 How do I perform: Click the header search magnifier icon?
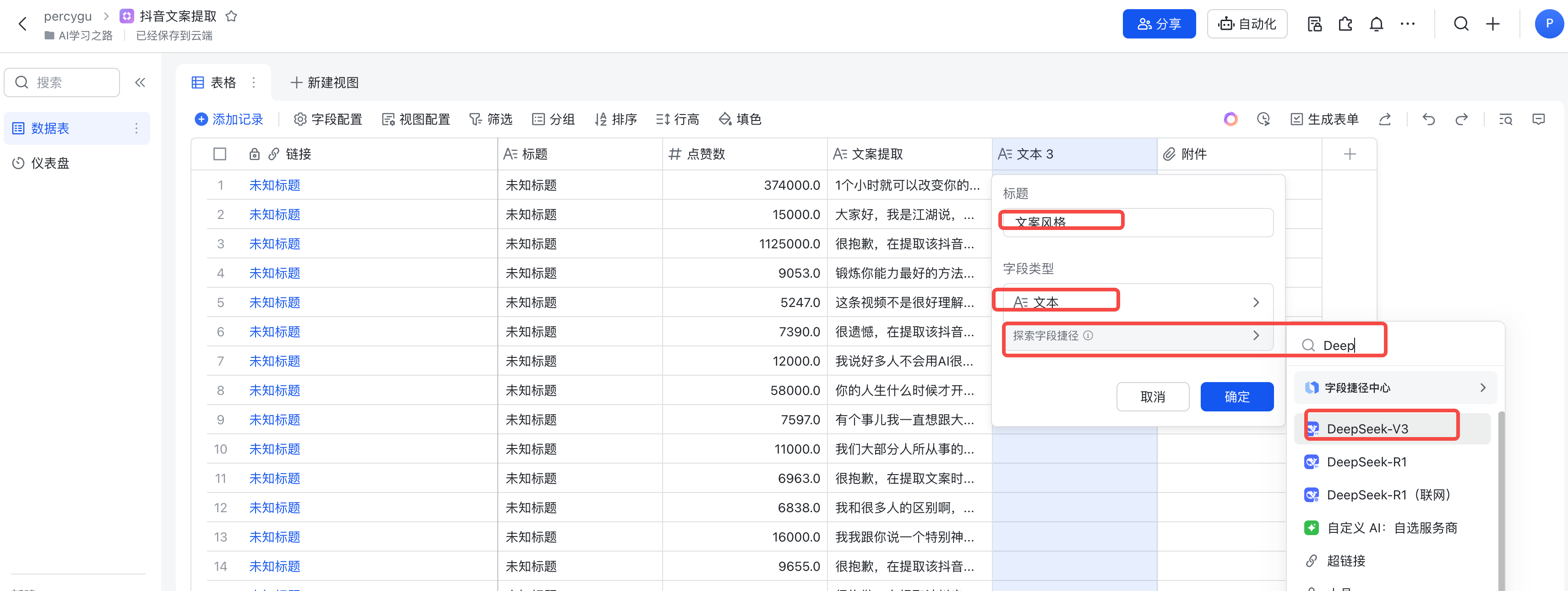(x=1461, y=24)
